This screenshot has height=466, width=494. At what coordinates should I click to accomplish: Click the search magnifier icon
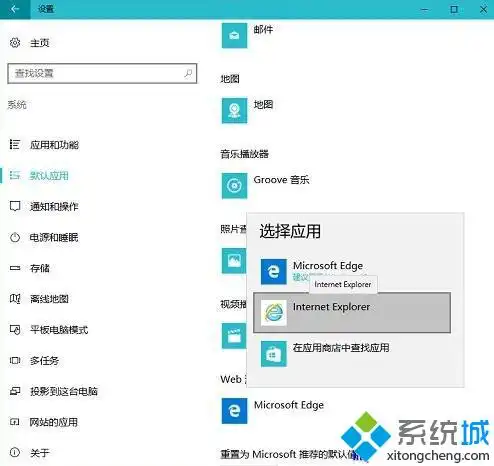click(x=188, y=73)
